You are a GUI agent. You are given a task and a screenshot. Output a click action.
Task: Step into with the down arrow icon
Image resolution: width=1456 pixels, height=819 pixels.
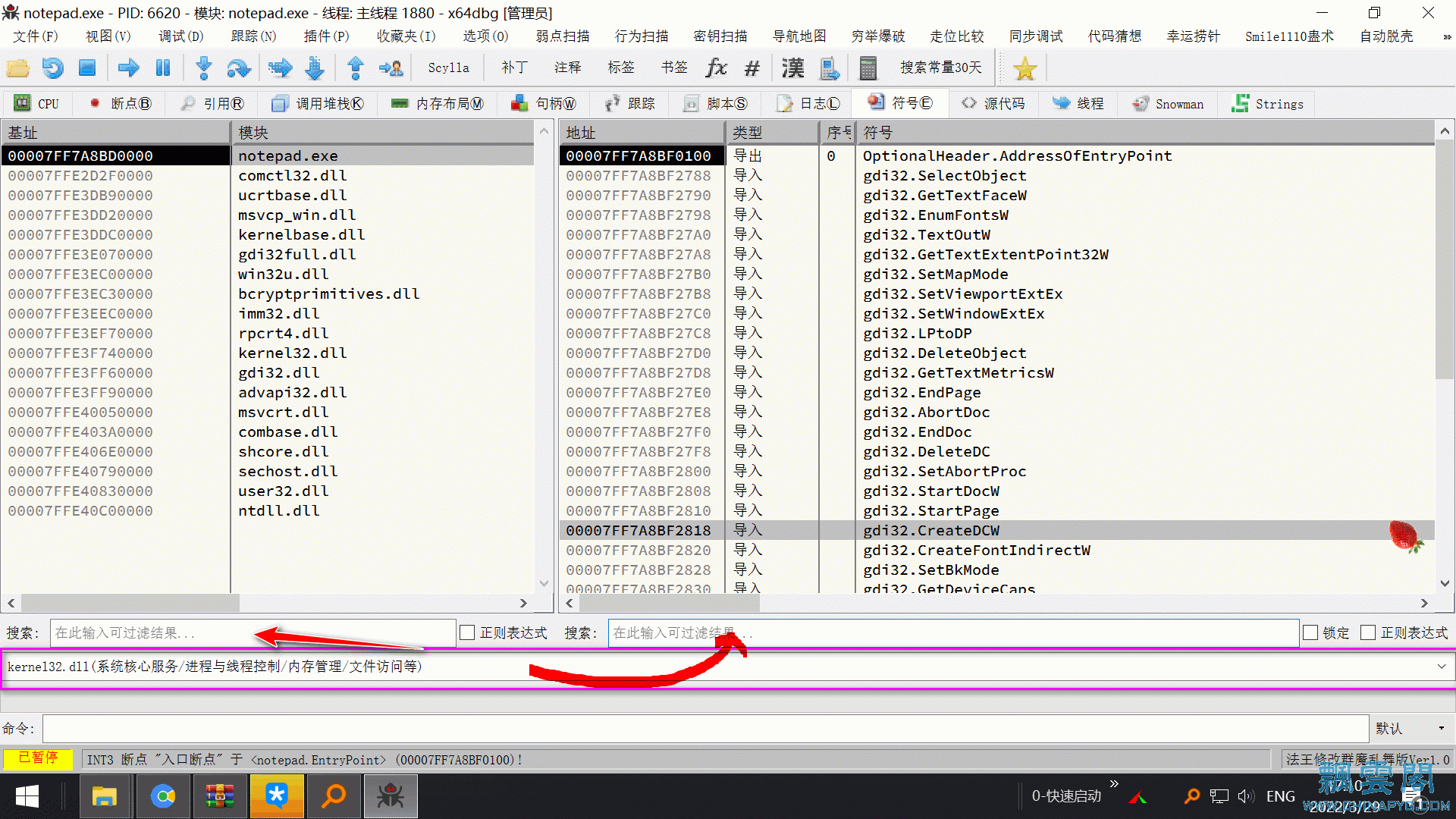tap(203, 68)
